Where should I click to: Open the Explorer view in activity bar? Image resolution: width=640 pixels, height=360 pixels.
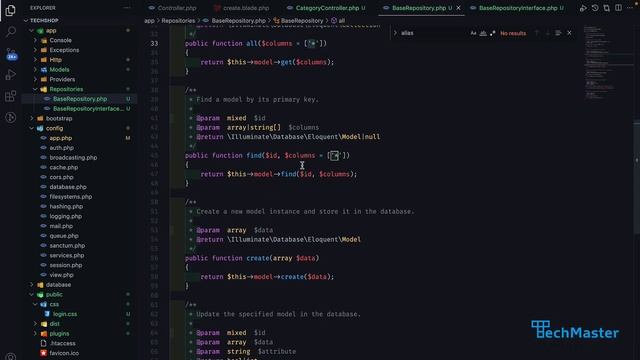[x=11, y=10]
